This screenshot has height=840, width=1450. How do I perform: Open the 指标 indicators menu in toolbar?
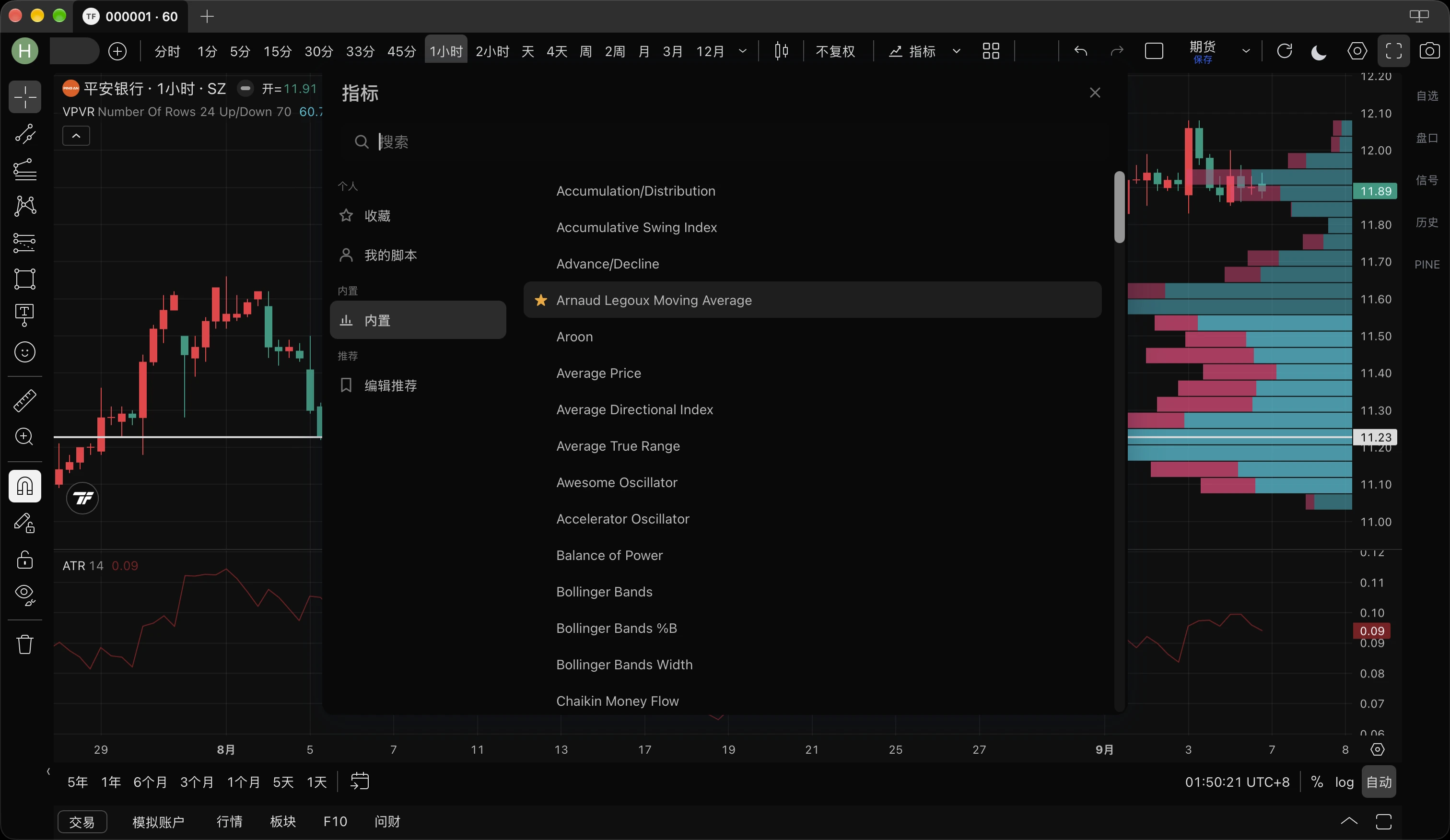912,51
